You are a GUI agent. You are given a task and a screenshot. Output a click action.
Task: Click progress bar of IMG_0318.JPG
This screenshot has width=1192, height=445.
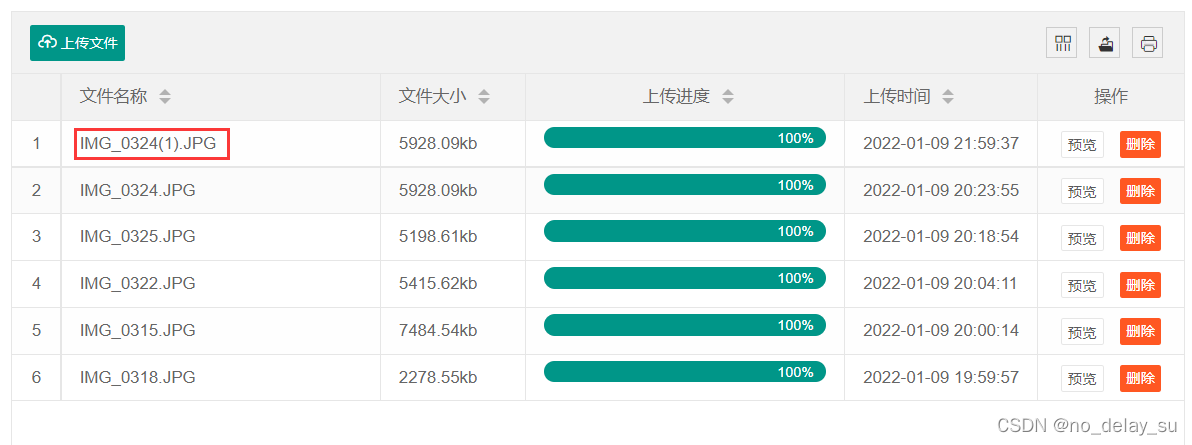(x=685, y=372)
